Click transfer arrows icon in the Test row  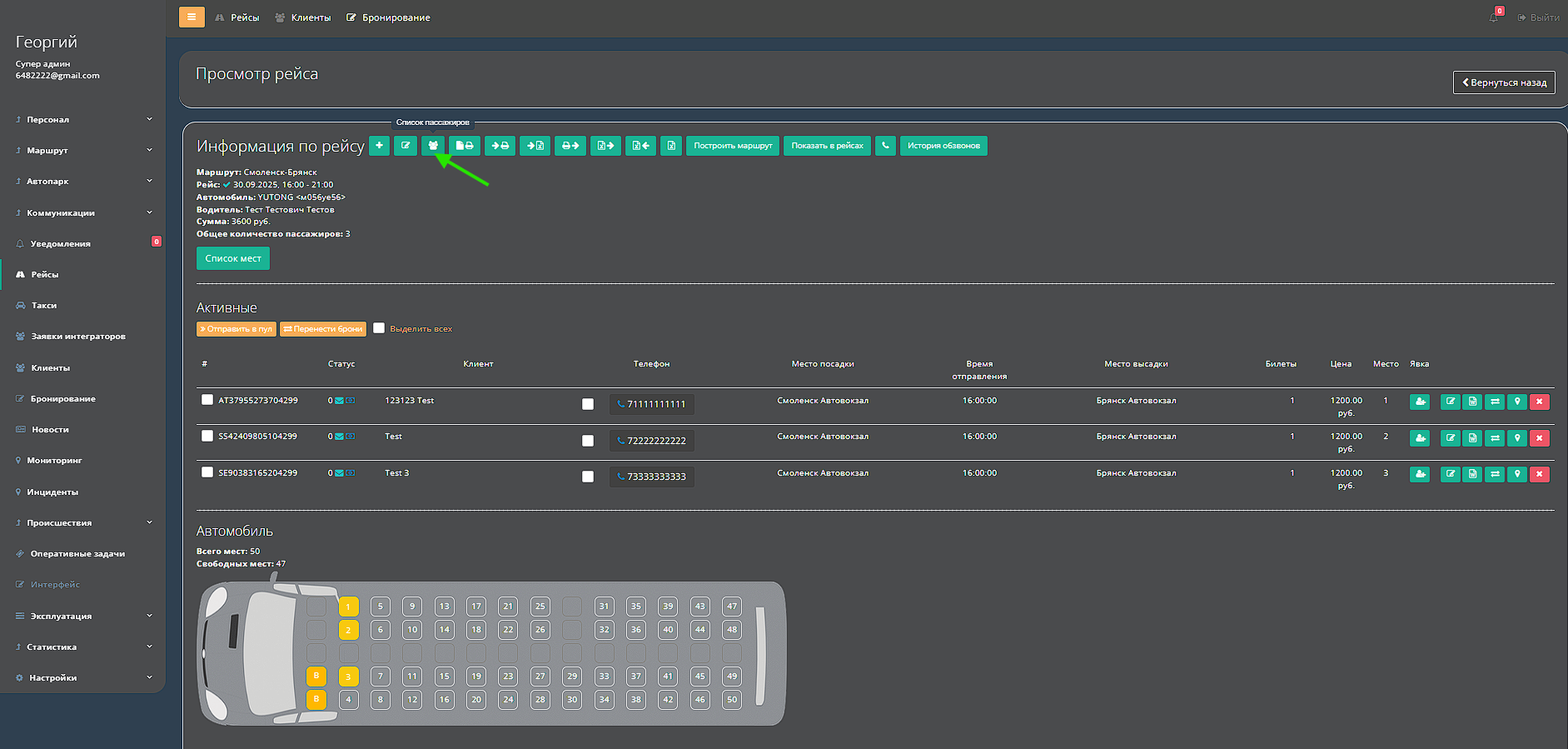coord(1495,438)
